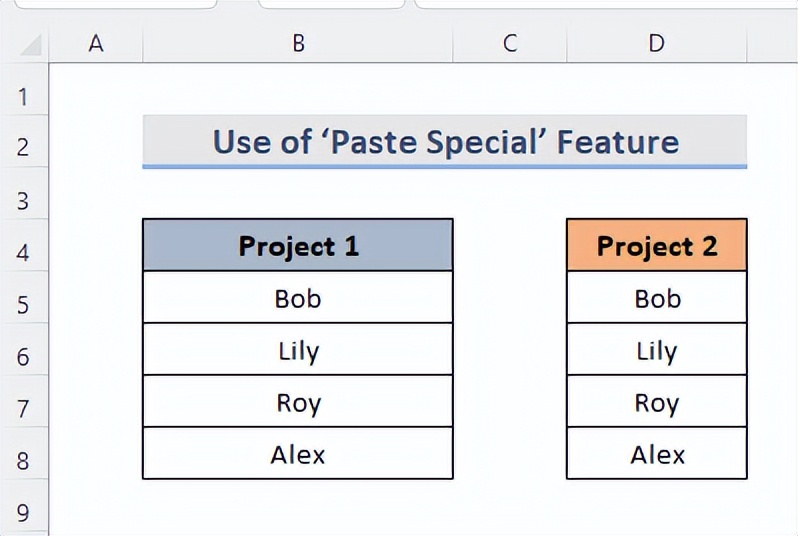Click Lily under Project 1
This screenshot has height=536, width=798.
tap(298, 350)
